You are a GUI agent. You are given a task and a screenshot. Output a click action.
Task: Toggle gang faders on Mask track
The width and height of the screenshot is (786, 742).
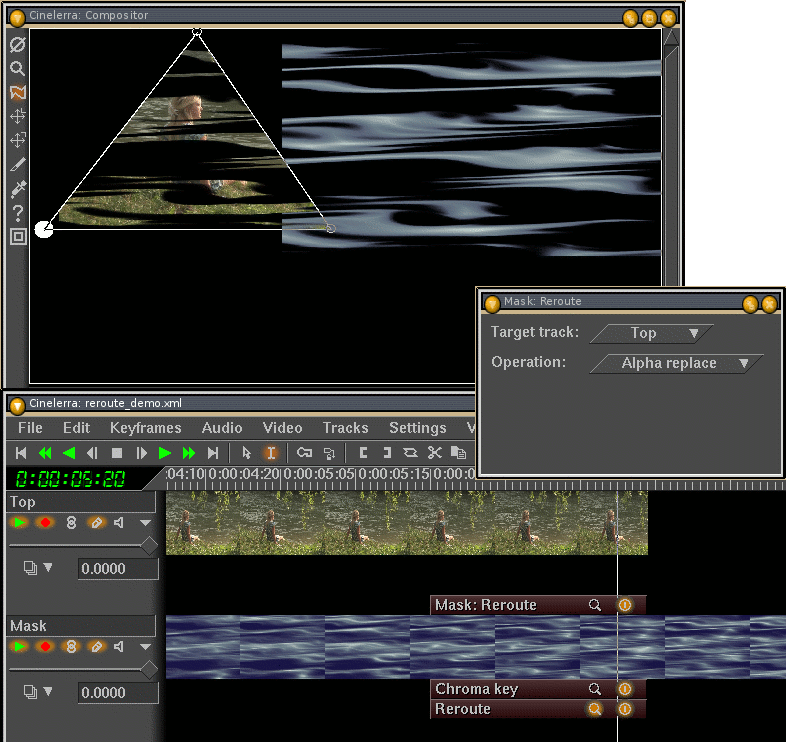pyautogui.click(x=71, y=646)
